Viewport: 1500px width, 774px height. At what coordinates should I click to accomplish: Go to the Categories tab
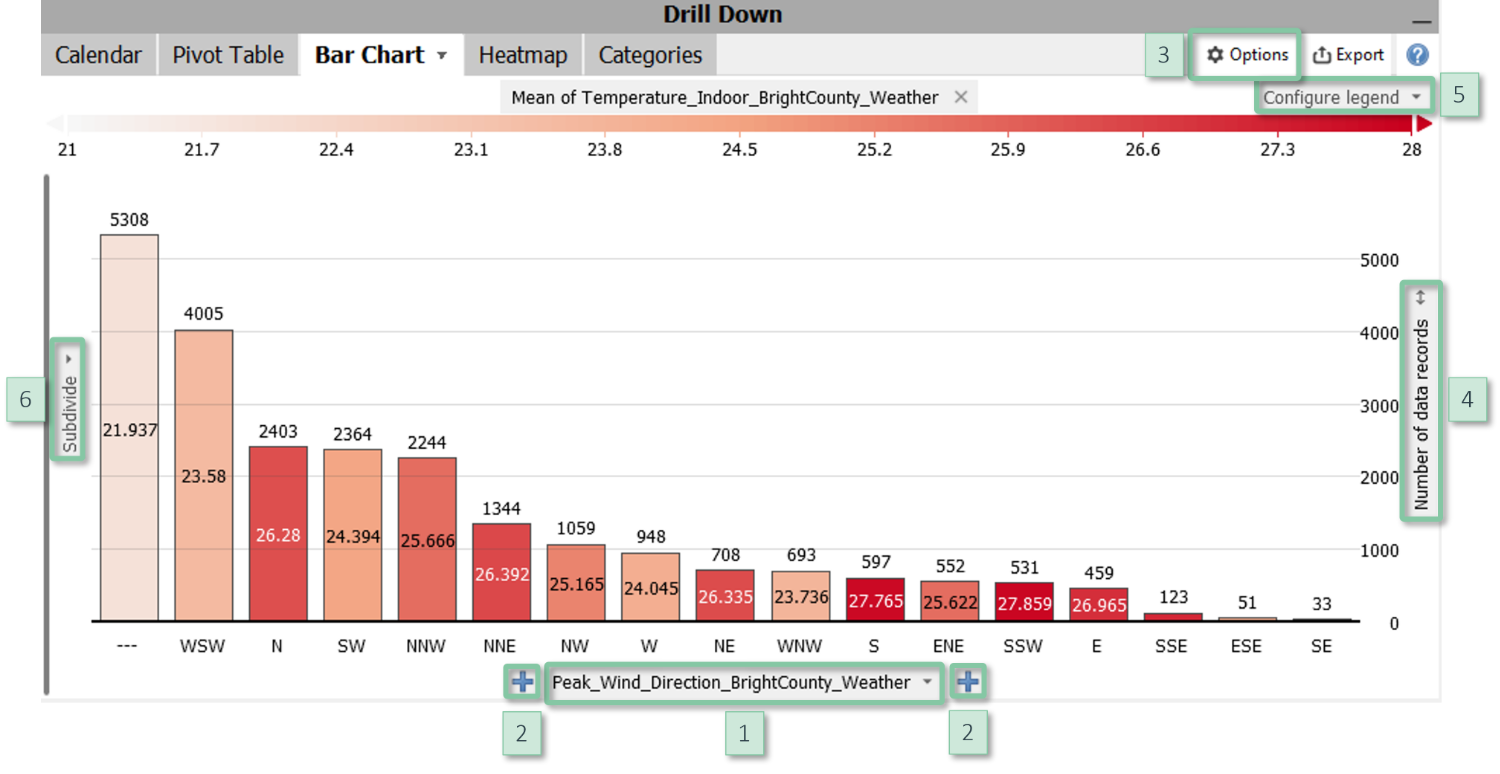tap(650, 55)
